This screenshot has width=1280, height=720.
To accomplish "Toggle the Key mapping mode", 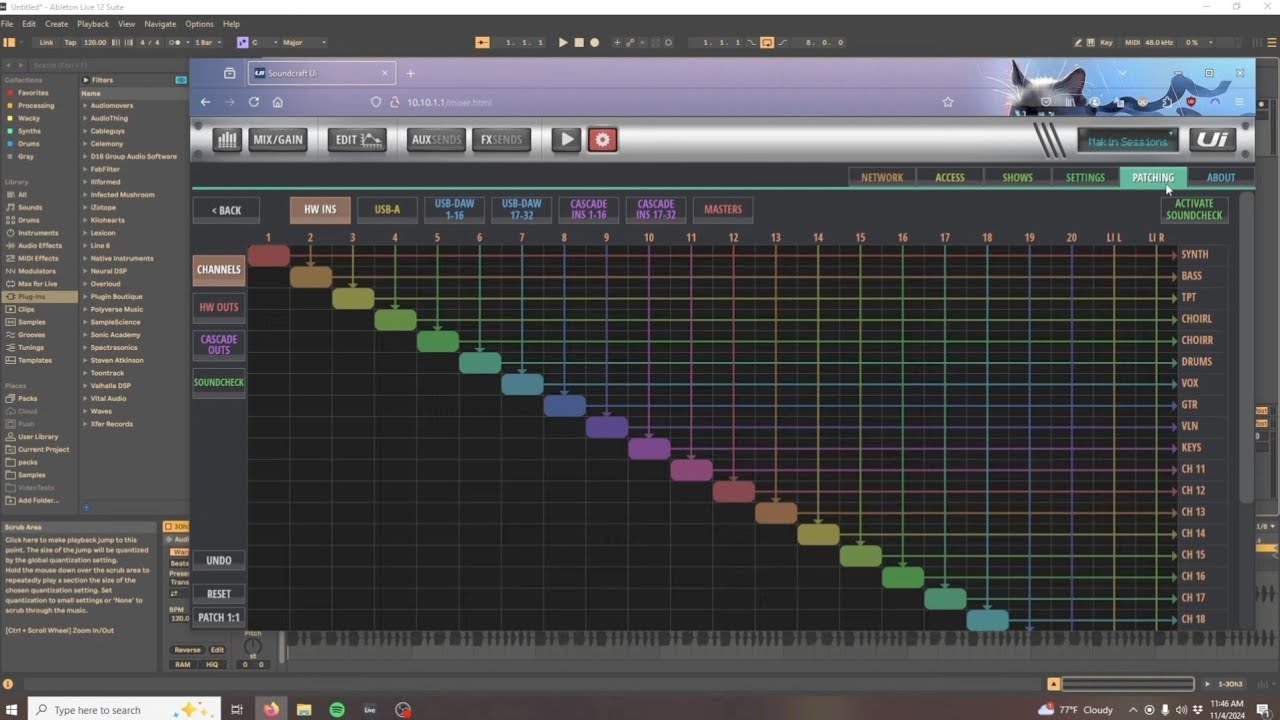I will [x=1106, y=42].
